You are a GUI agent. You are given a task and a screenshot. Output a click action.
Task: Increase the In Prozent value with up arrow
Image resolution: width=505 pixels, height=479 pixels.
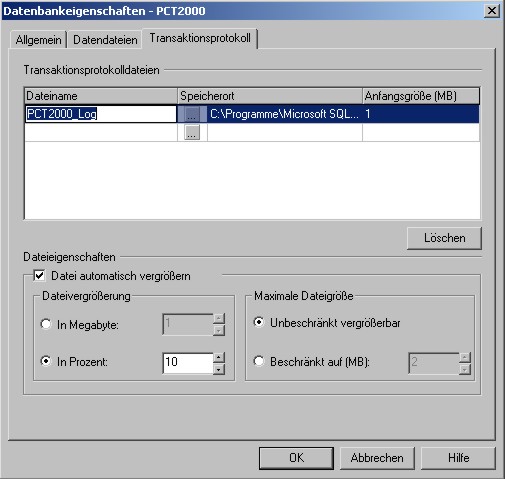[219, 357]
